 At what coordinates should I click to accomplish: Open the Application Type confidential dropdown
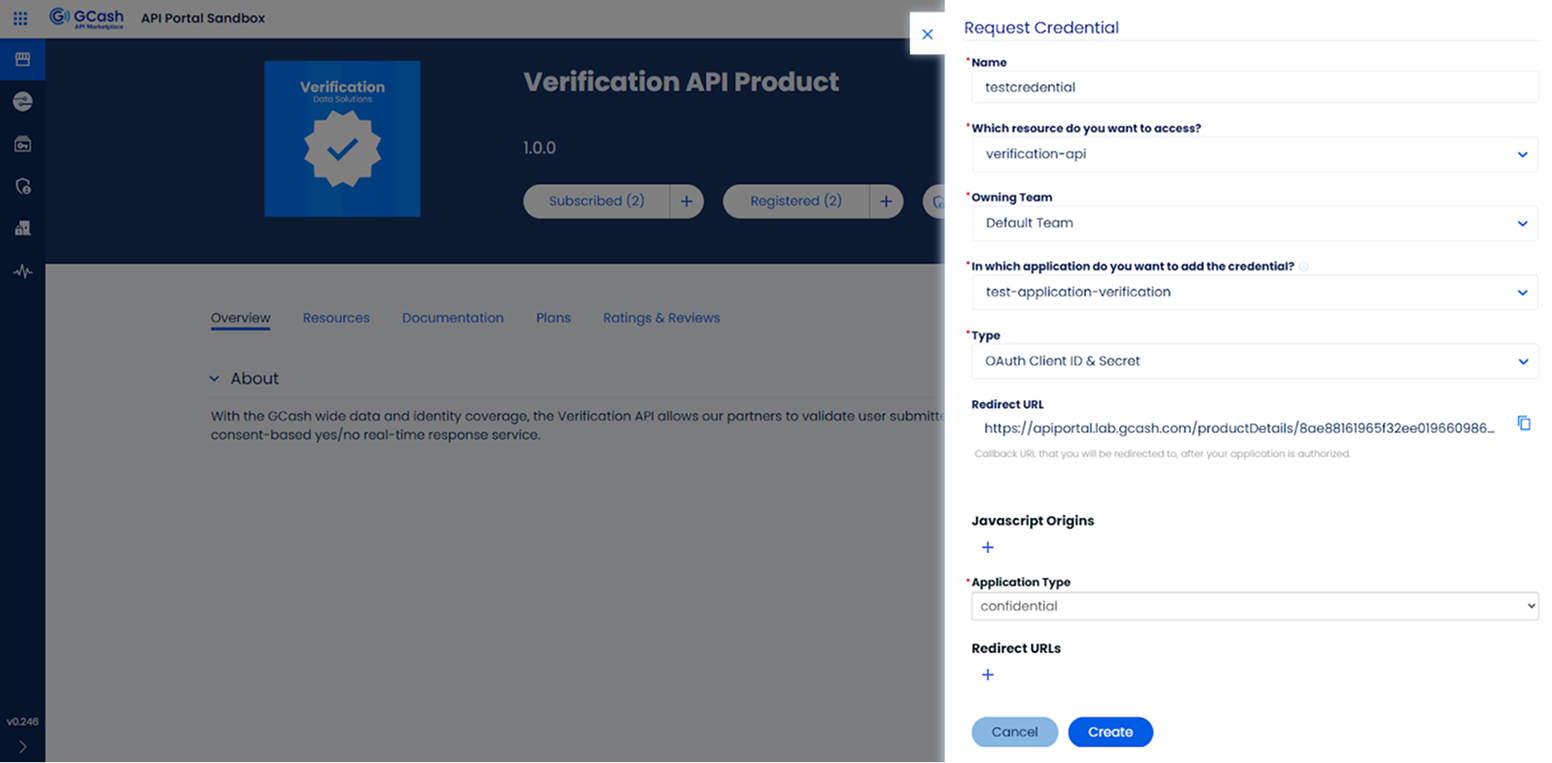1254,606
